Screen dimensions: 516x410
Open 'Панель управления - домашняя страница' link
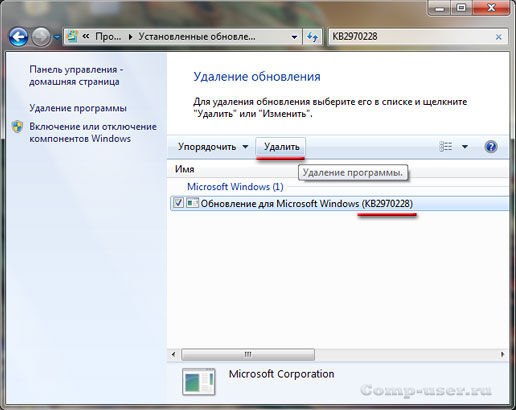click(x=76, y=76)
